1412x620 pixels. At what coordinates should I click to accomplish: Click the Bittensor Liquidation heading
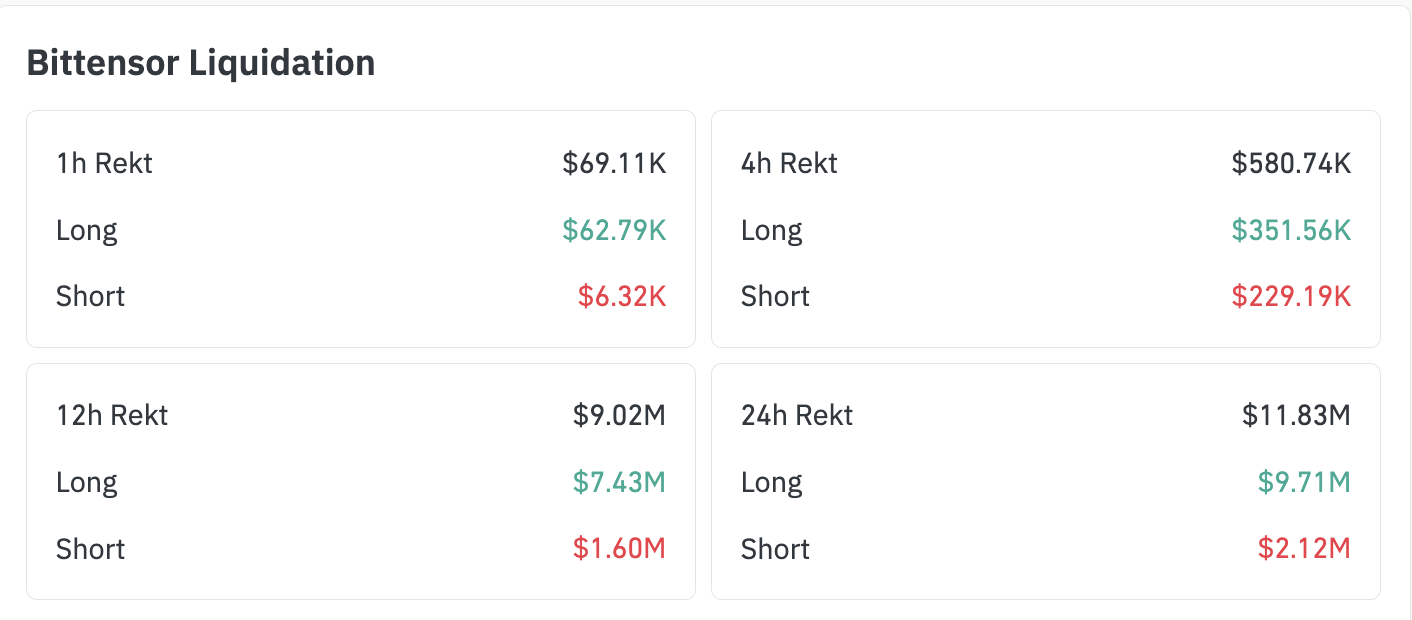tap(200, 63)
